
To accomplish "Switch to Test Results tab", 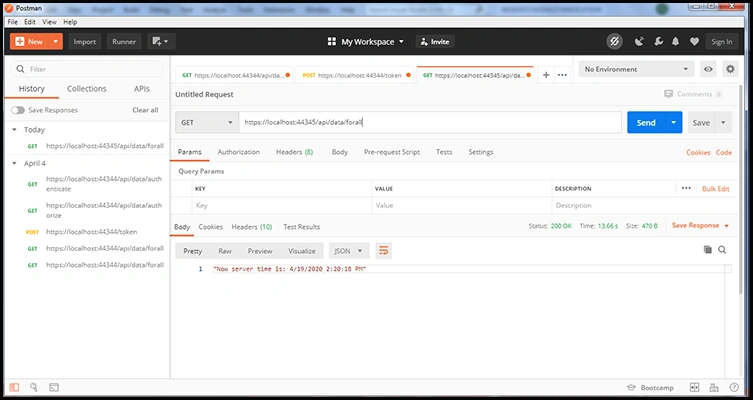I will [x=302, y=227].
